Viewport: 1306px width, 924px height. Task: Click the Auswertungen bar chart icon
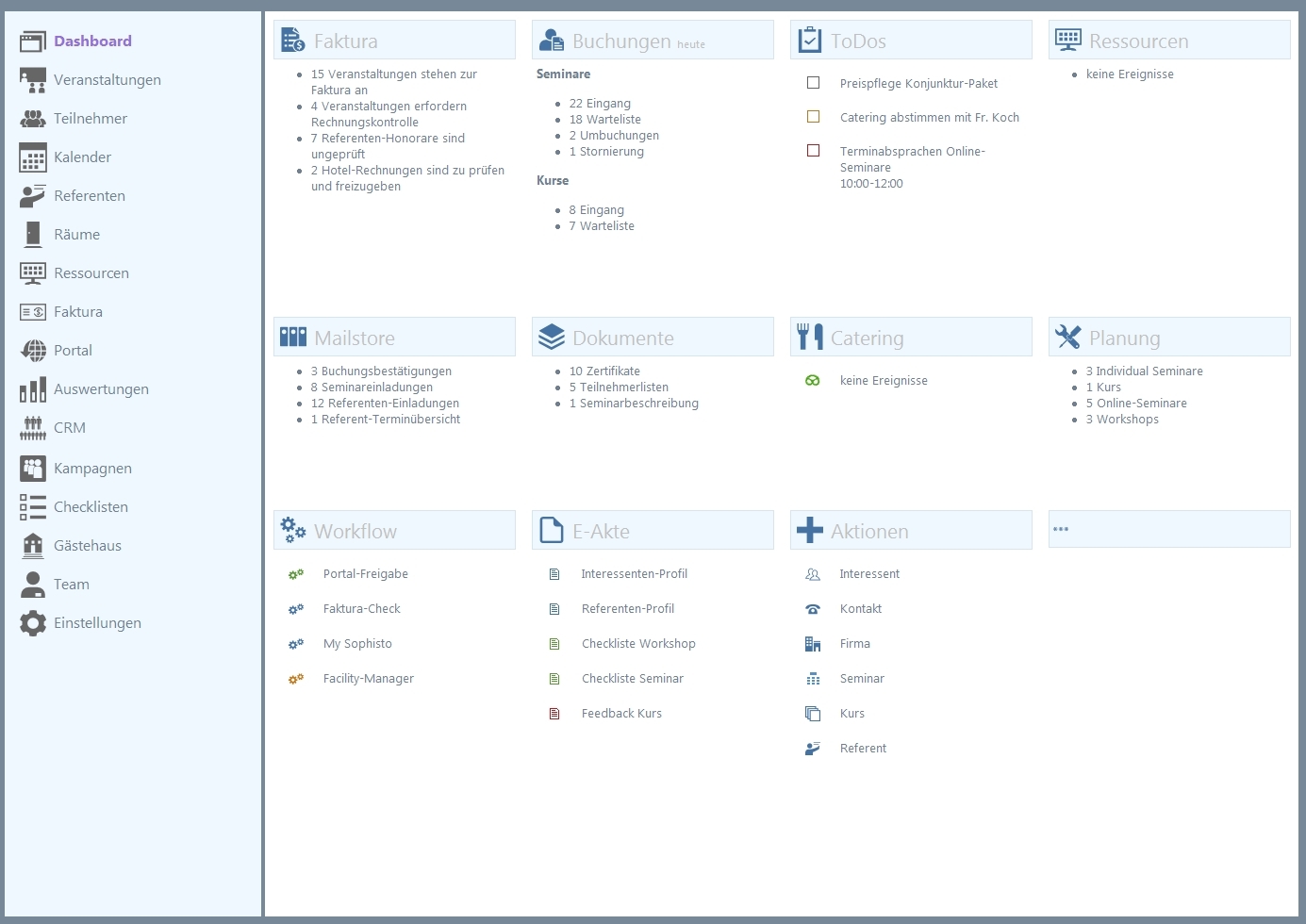click(33, 389)
